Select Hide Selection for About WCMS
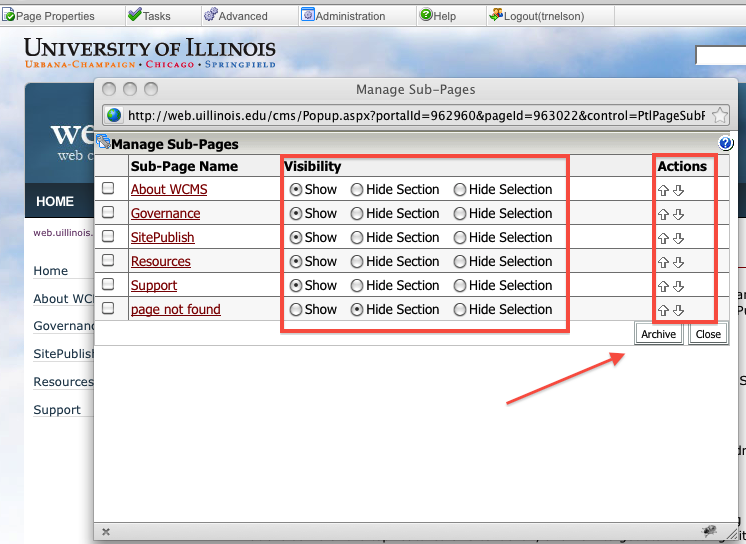This screenshot has width=746, height=544. [460, 190]
